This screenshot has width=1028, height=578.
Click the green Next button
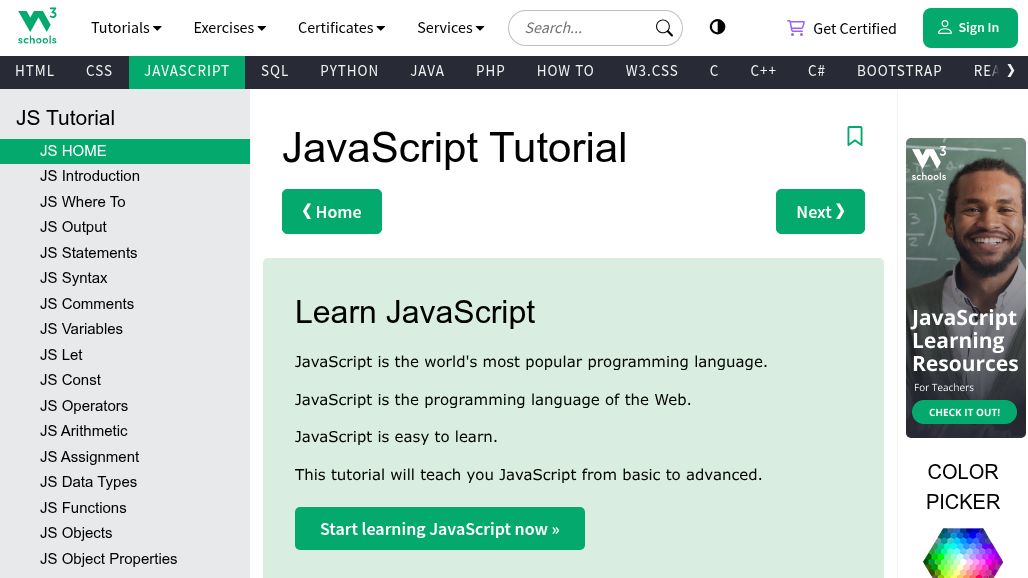[820, 212]
